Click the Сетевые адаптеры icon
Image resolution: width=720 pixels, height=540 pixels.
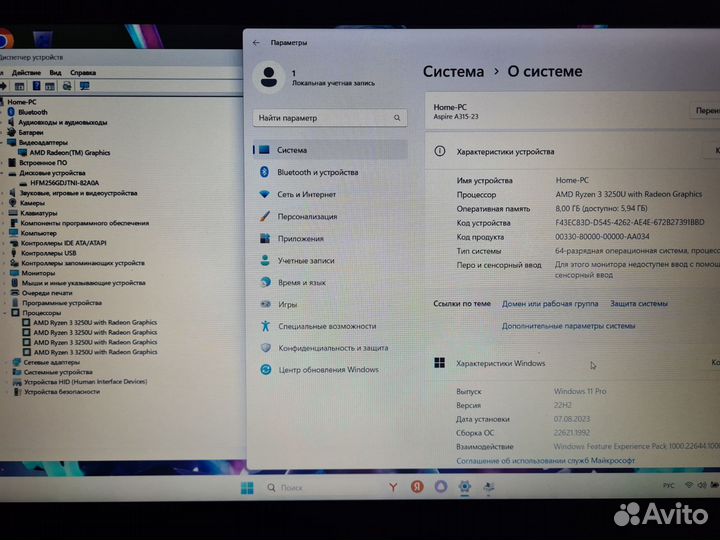pos(17,362)
